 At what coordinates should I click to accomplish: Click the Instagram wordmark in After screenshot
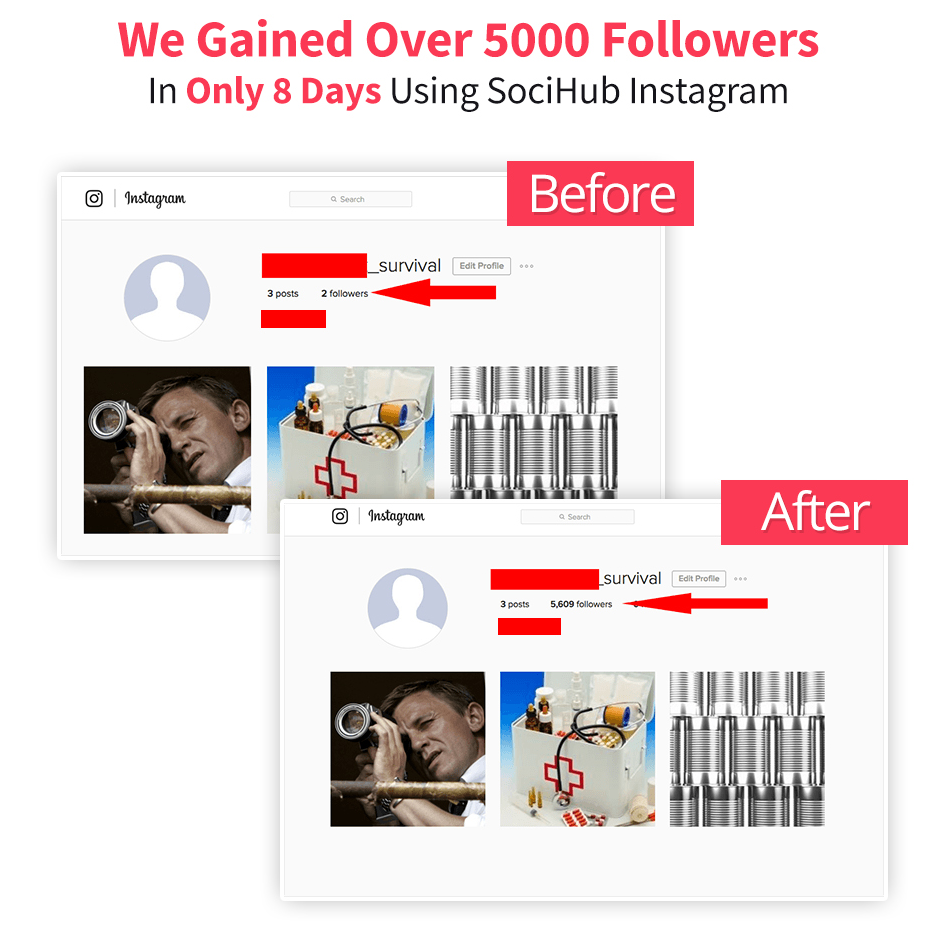click(397, 516)
